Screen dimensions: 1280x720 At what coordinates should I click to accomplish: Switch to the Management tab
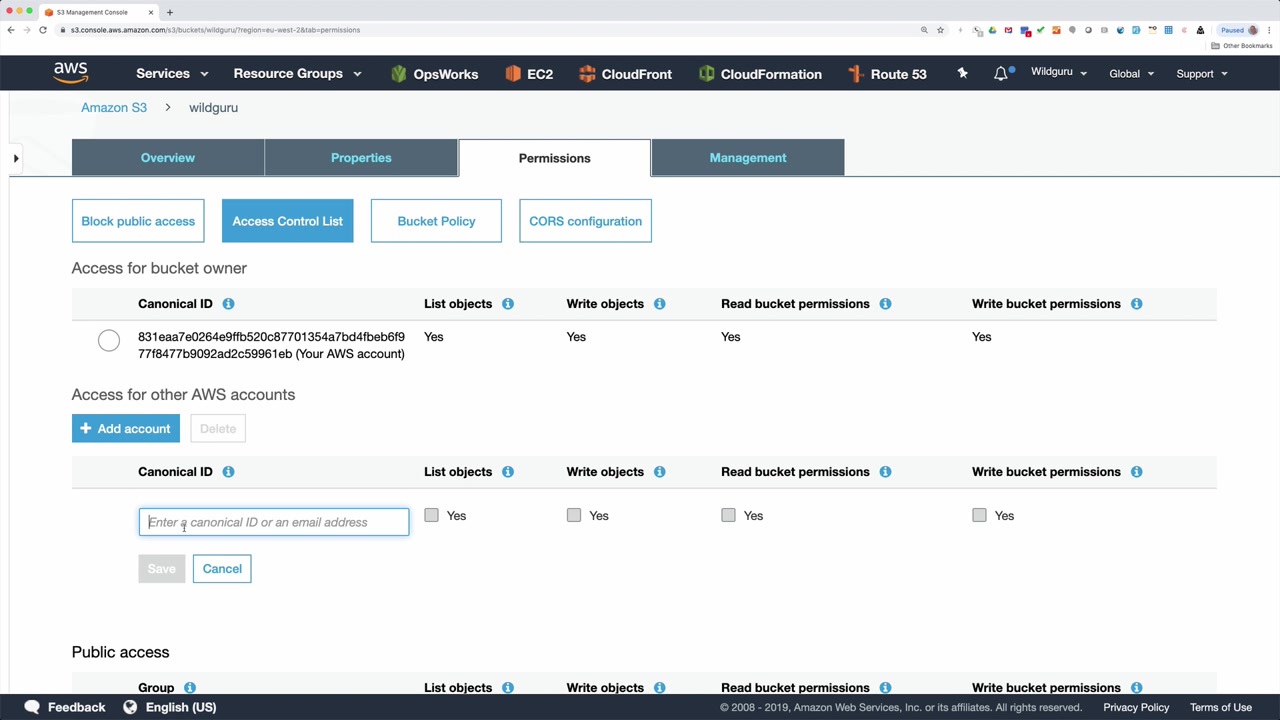pos(748,158)
